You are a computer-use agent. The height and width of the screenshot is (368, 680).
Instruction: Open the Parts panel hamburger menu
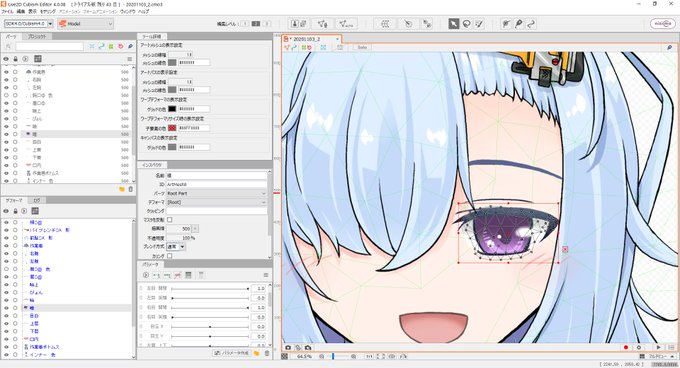pos(130,59)
